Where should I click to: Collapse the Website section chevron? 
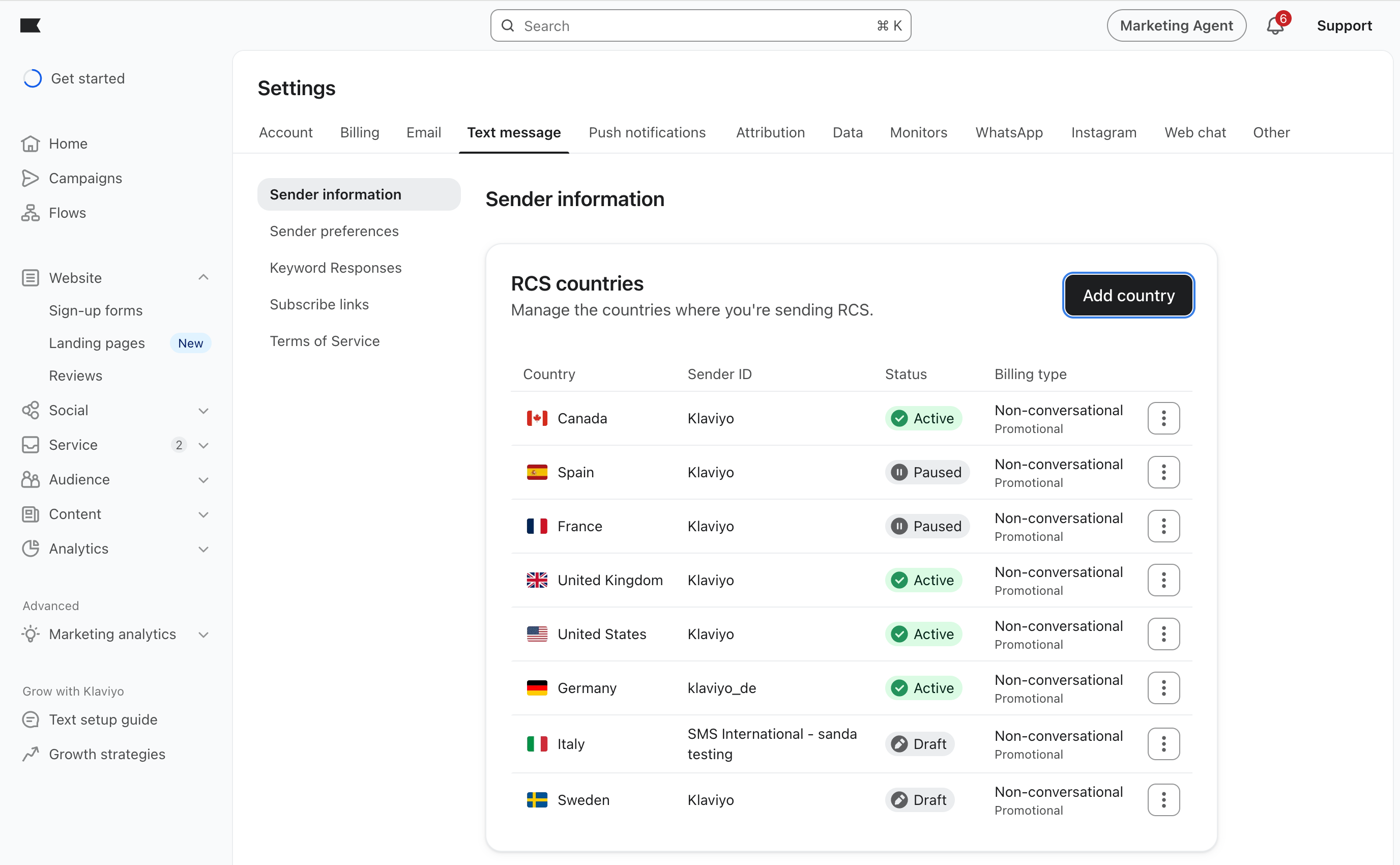(x=203, y=277)
